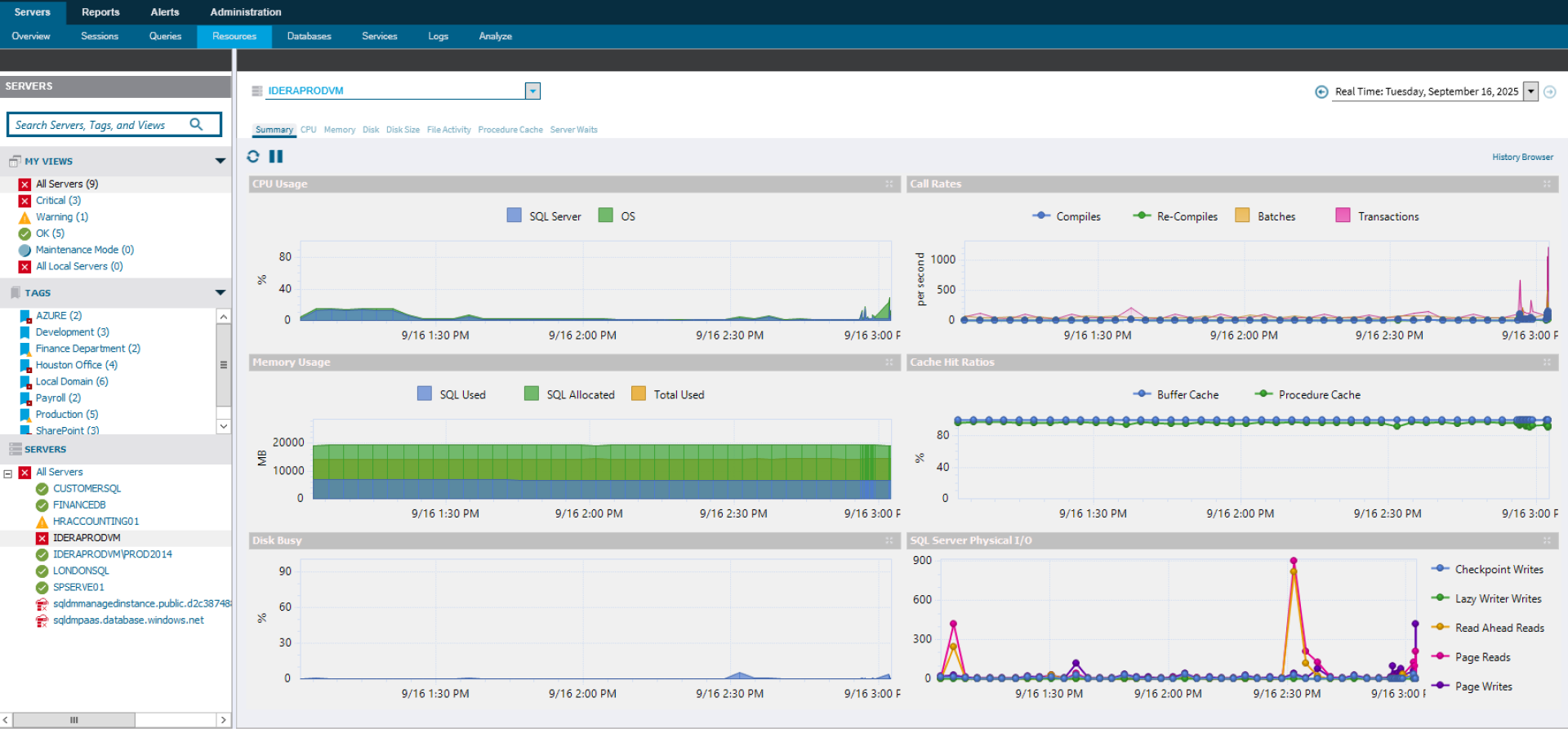Screen dimensions: 1568x729
Task: Pause real-time chart updates
Action: point(276,156)
